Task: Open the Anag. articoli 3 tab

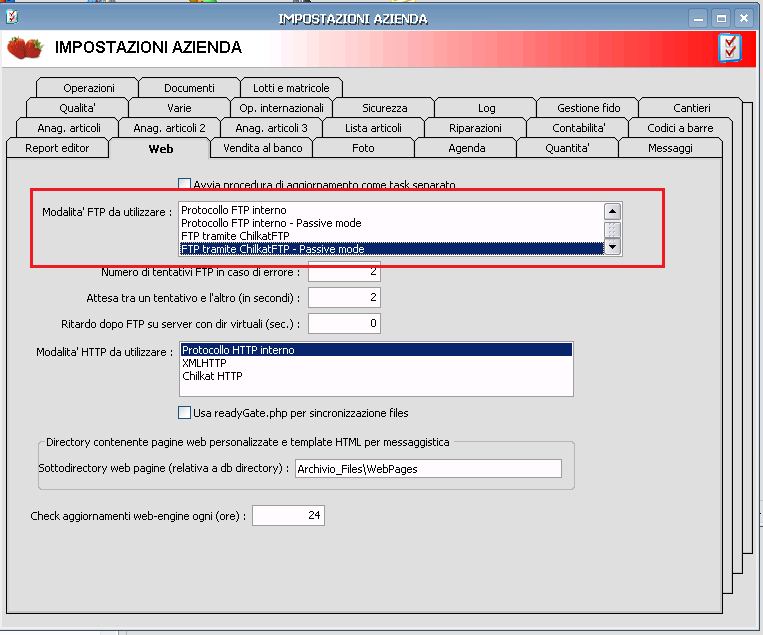Action: [x=272, y=128]
